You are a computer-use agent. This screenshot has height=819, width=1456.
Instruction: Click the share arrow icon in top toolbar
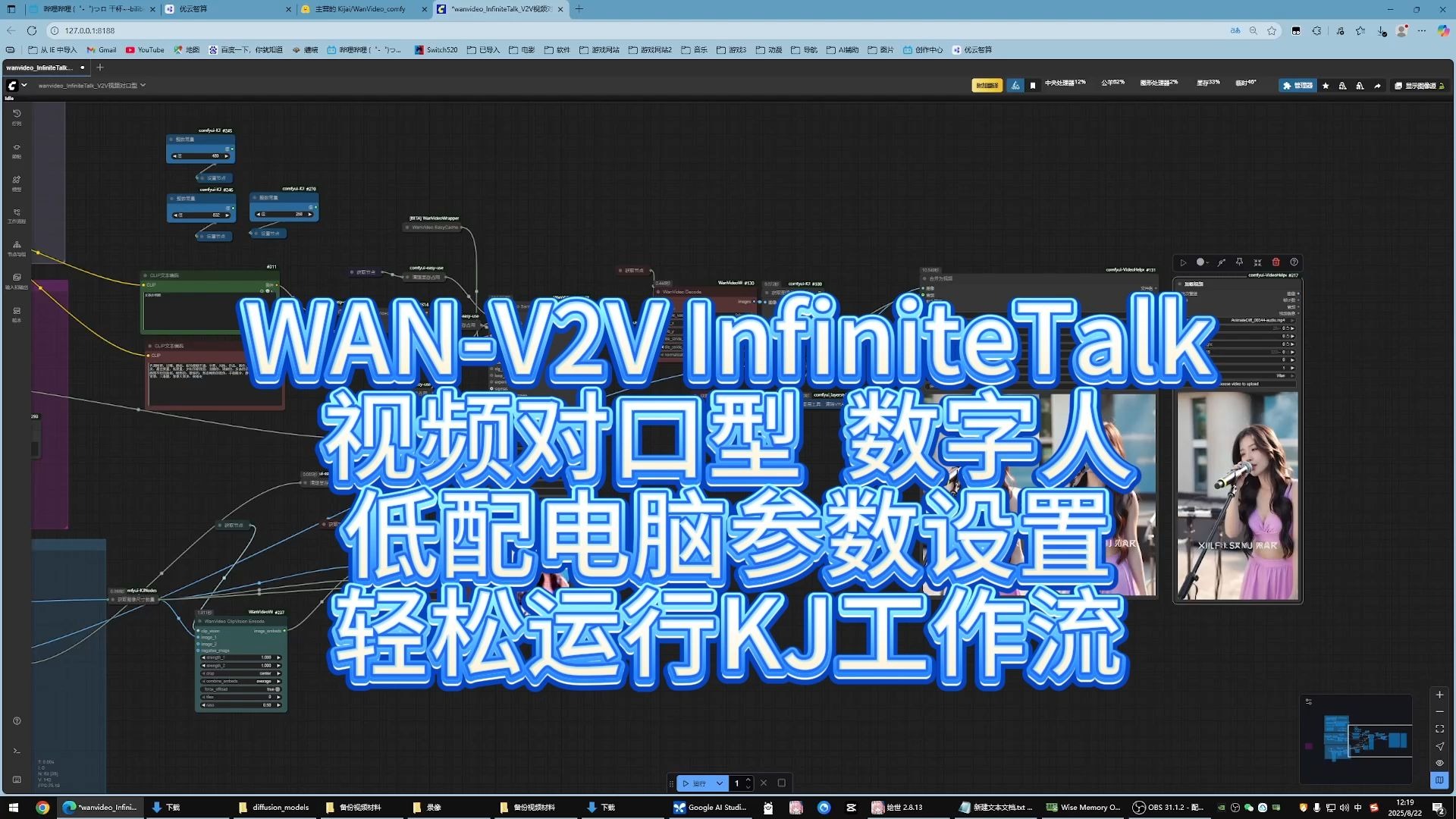click(1377, 86)
